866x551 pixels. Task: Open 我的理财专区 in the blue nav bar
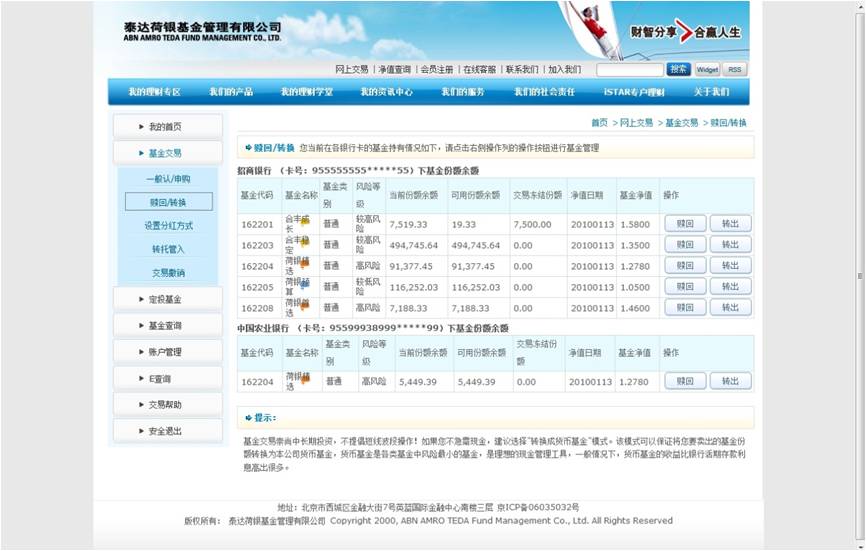[x=155, y=92]
